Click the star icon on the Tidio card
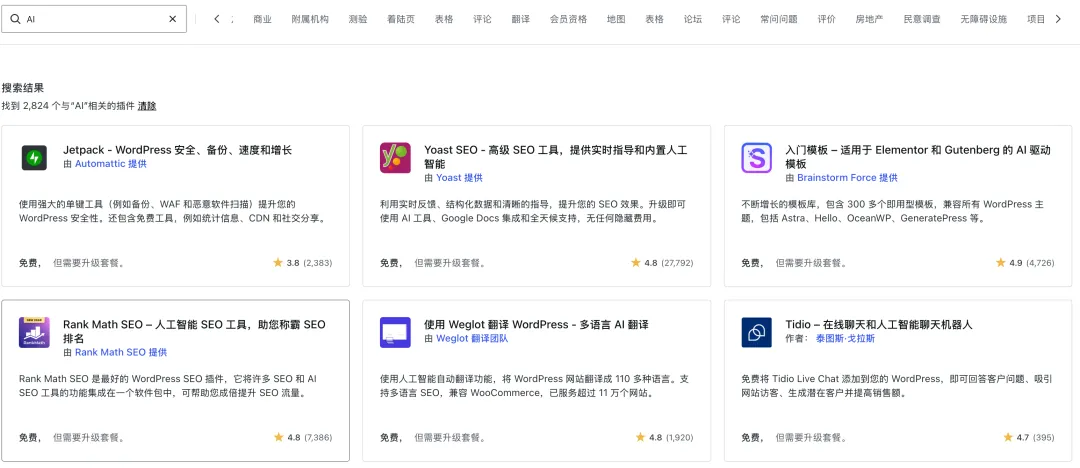1080x468 pixels. pyautogui.click(x=1008, y=437)
